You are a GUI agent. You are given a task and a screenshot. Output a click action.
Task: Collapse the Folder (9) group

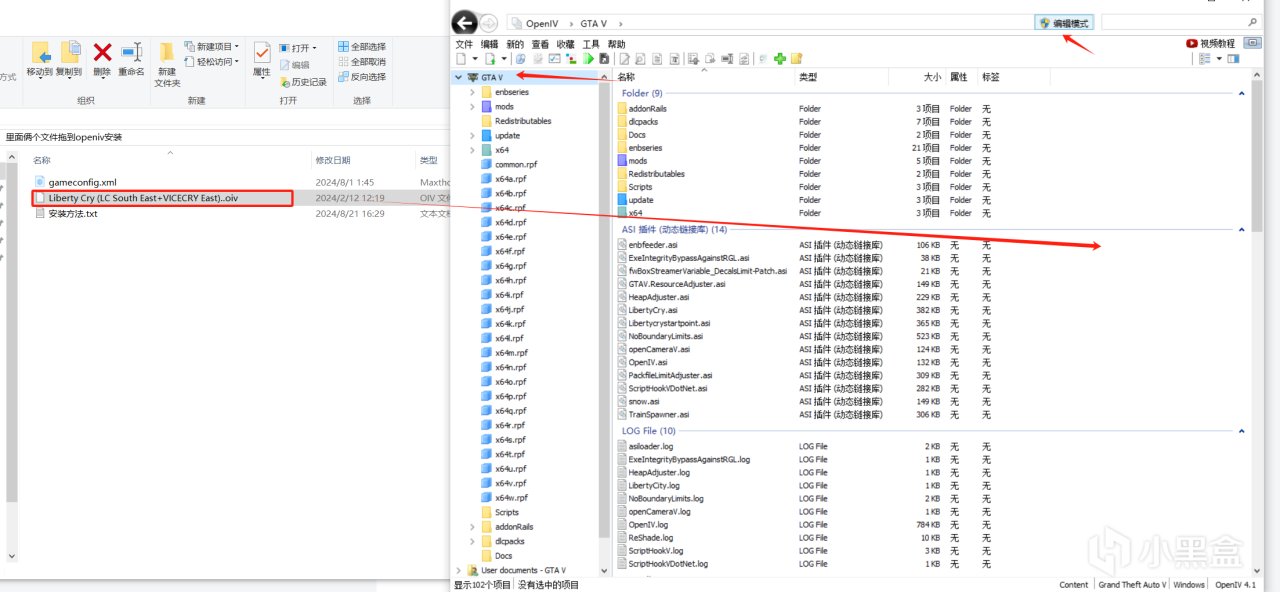(x=1242, y=93)
